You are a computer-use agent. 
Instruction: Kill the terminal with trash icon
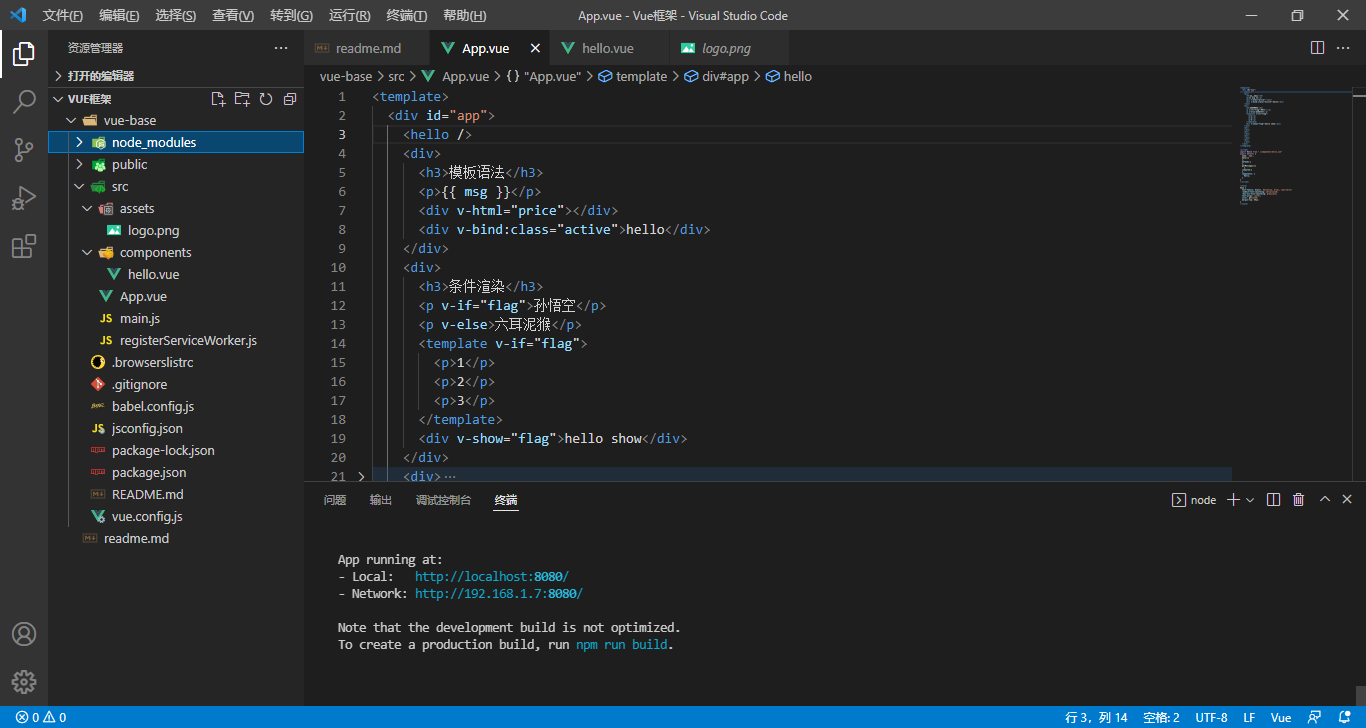1299,499
